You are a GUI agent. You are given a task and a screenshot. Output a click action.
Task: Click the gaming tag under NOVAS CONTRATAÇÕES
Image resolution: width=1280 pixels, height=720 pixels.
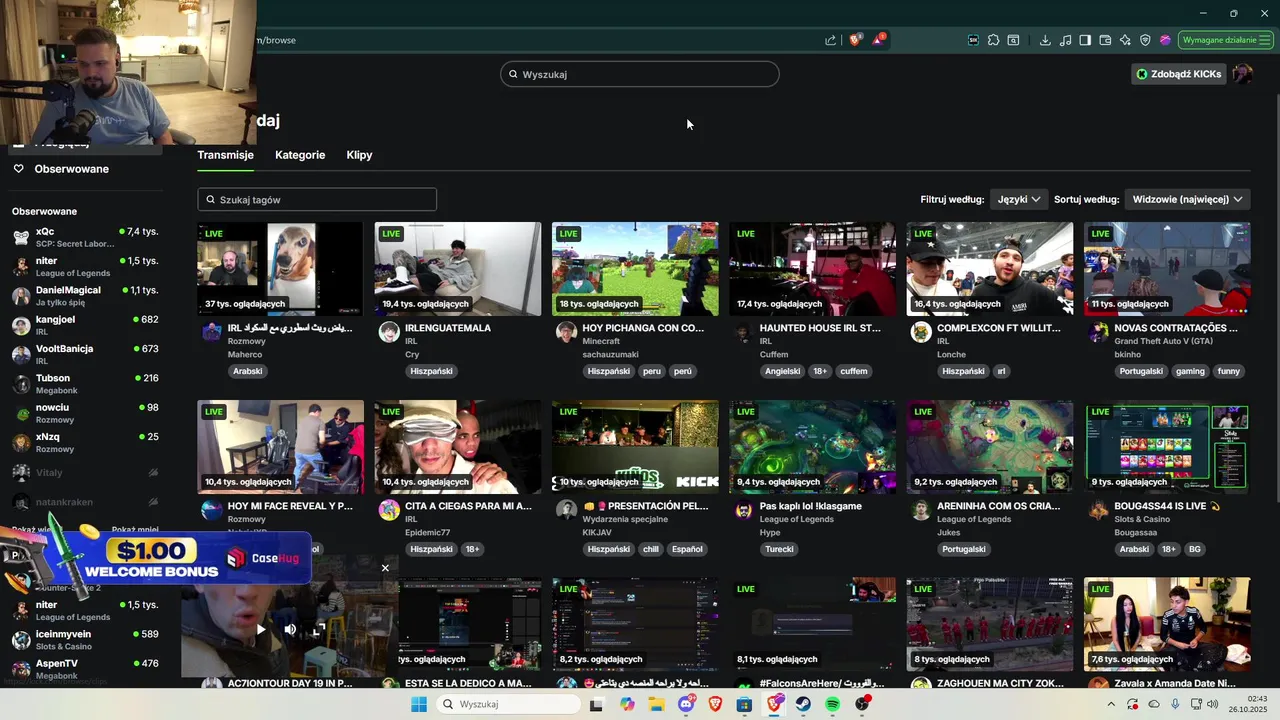click(x=1190, y=371)
